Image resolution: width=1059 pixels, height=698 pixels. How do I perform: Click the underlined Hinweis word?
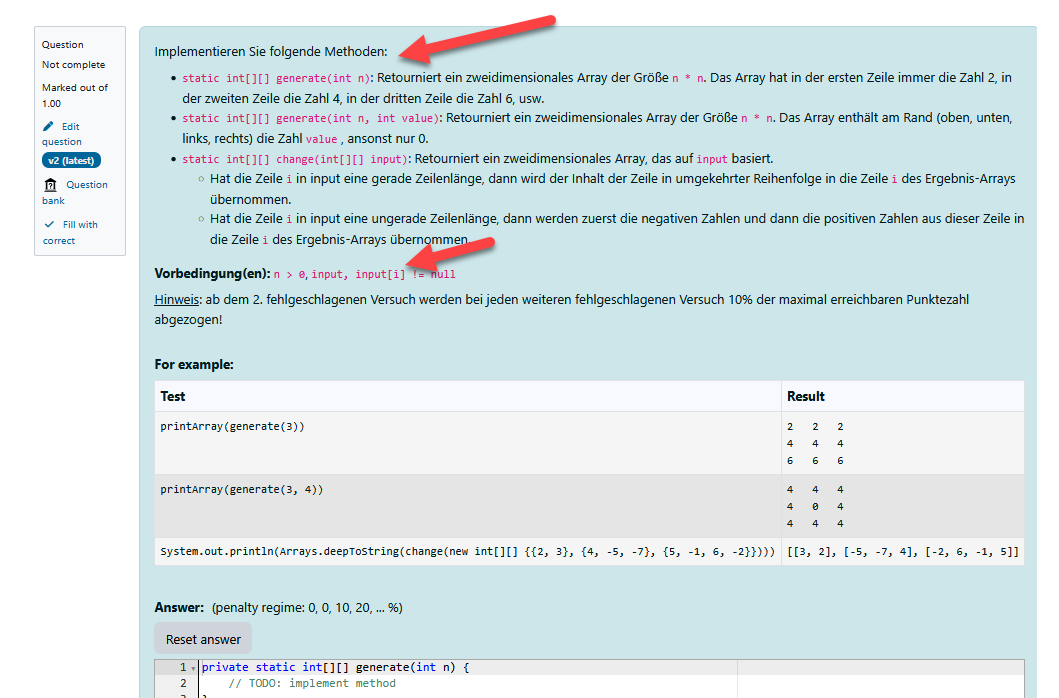pyautogui.click(x=176, y=299)
